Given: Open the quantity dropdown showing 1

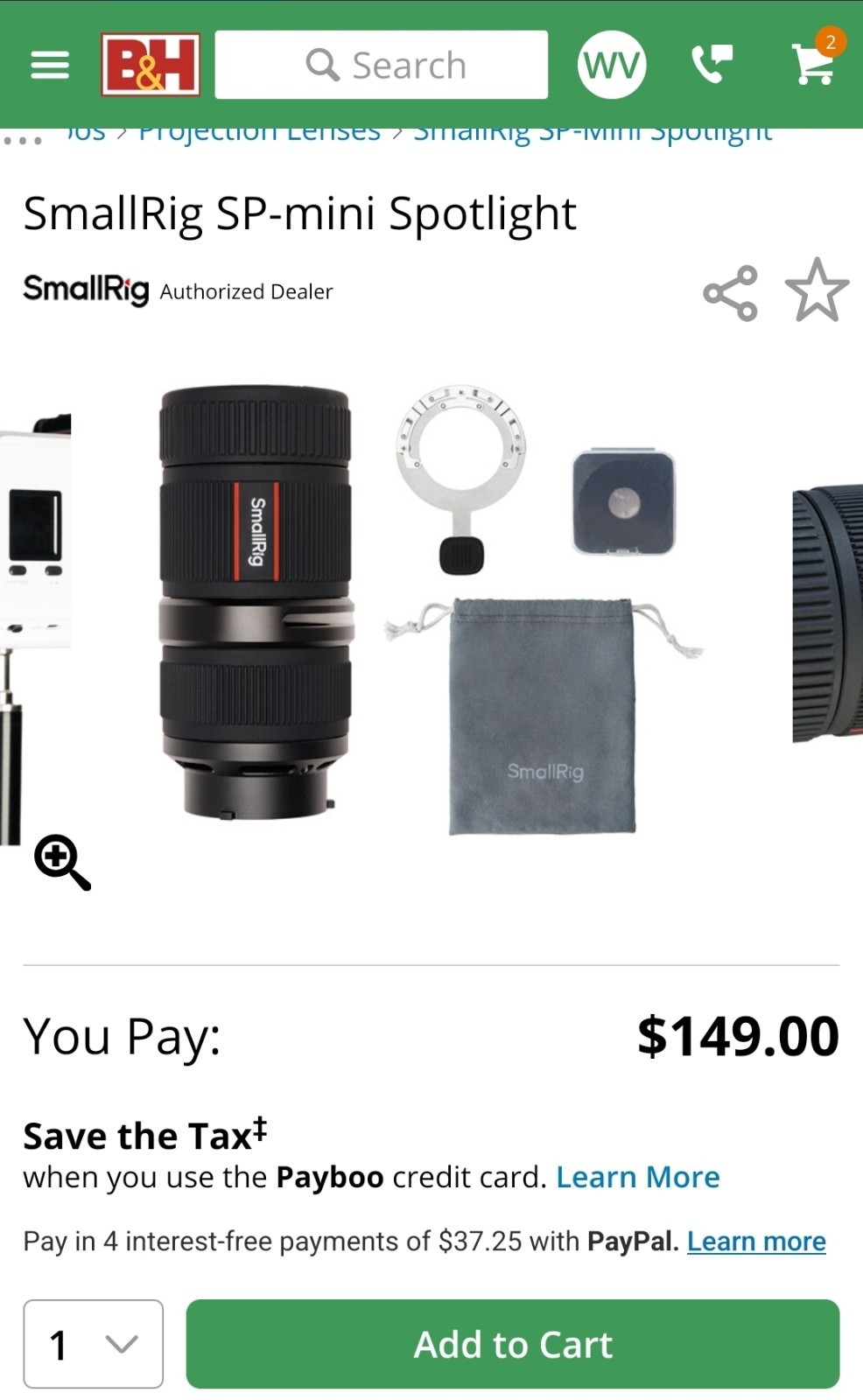Looking at the screenshot, I should coord(93,1344).
